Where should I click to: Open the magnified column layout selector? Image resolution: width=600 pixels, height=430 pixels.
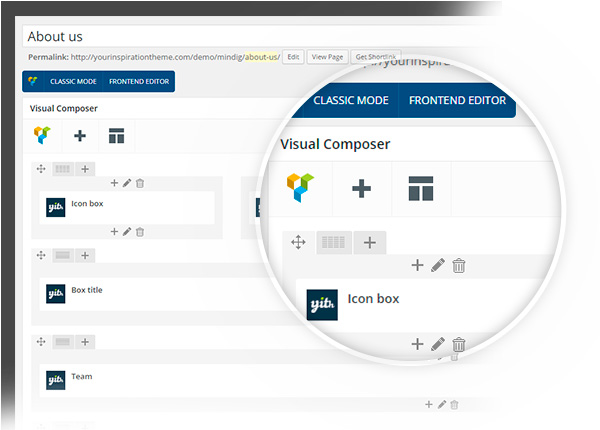(334, 242)
